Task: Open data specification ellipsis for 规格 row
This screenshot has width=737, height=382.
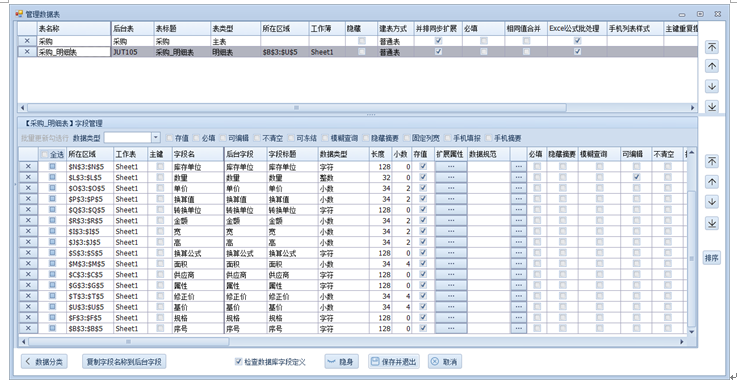Action: (x=518, y=318)
